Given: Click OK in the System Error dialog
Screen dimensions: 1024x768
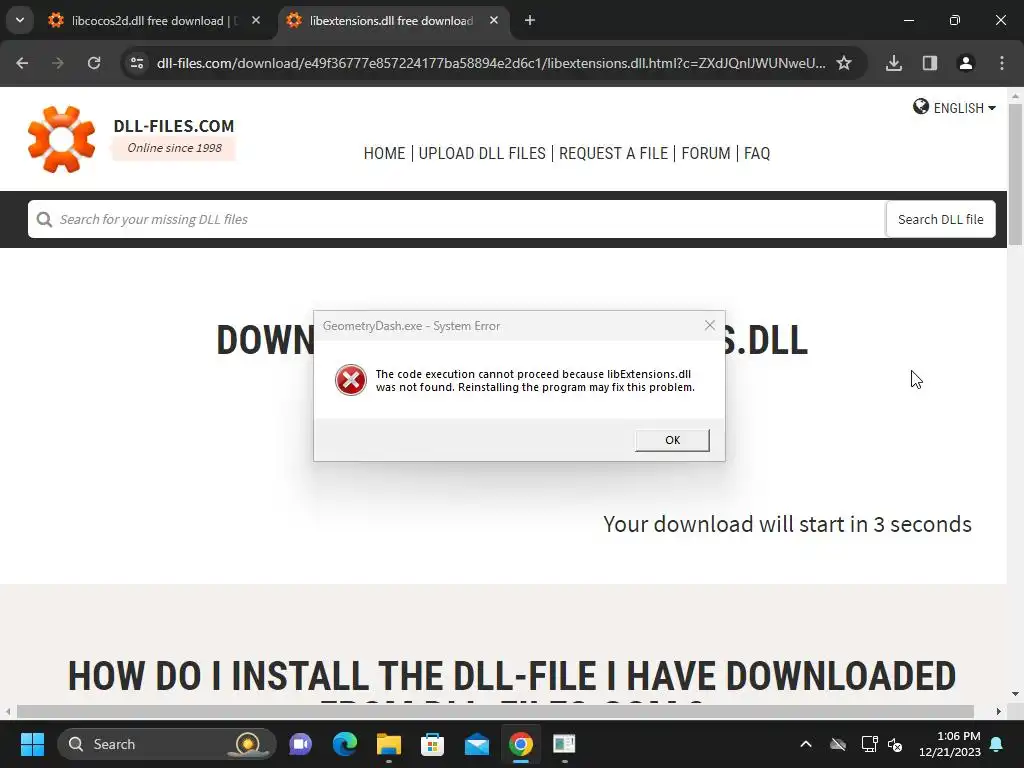Looking at the screenshot, I should pos(672,440).
